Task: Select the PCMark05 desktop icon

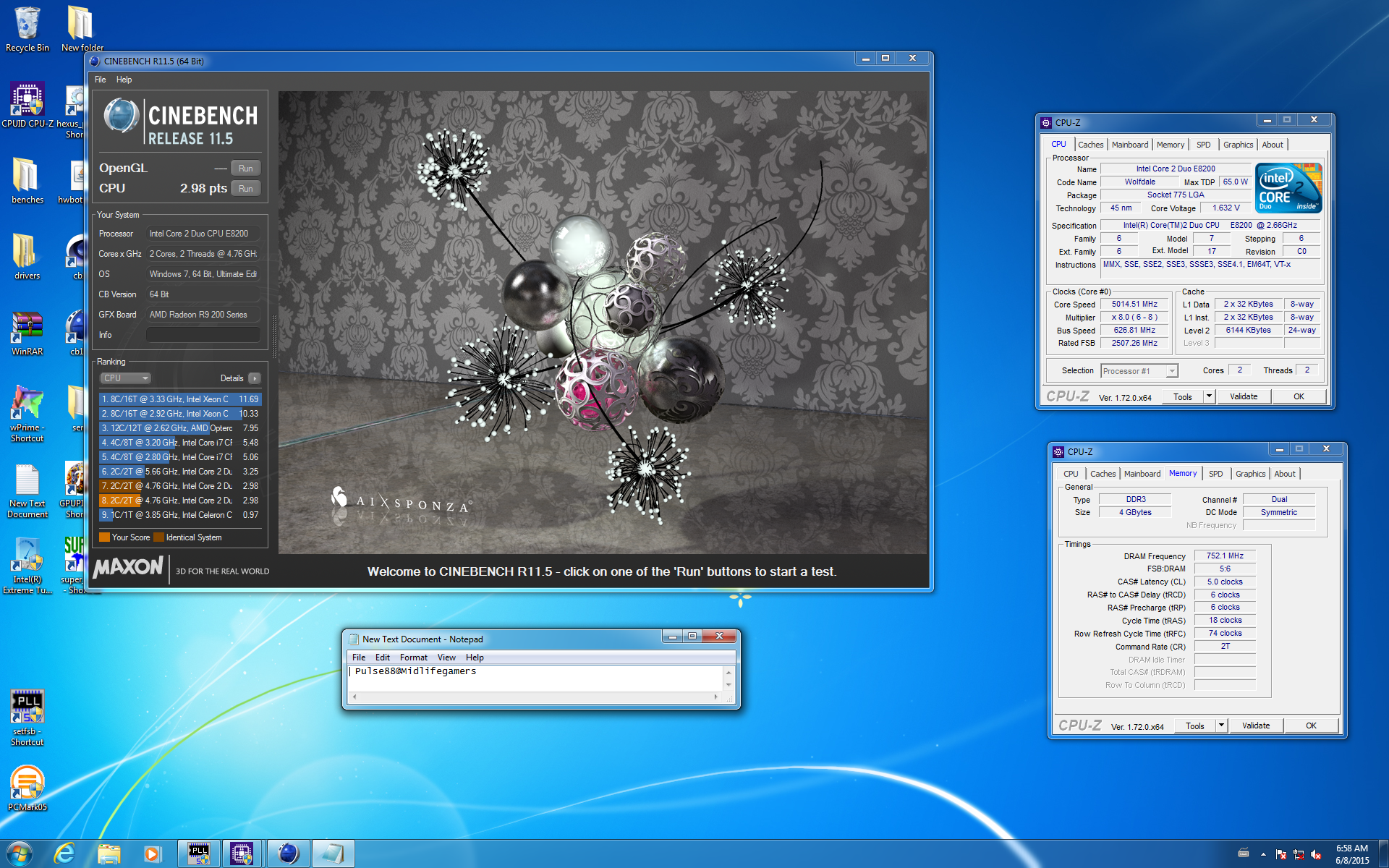Action: coord(27,788)
